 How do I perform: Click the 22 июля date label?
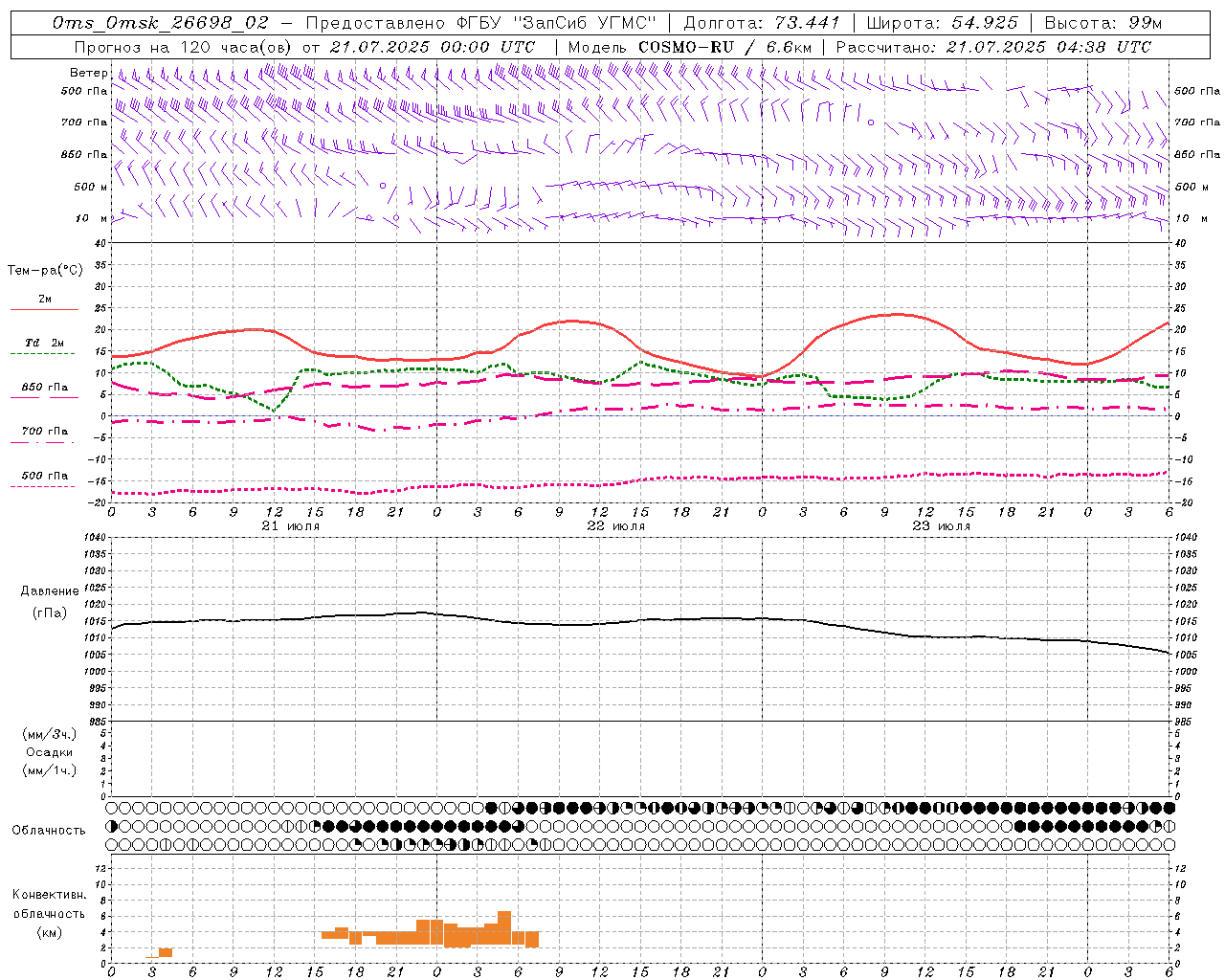coord(616,526)
